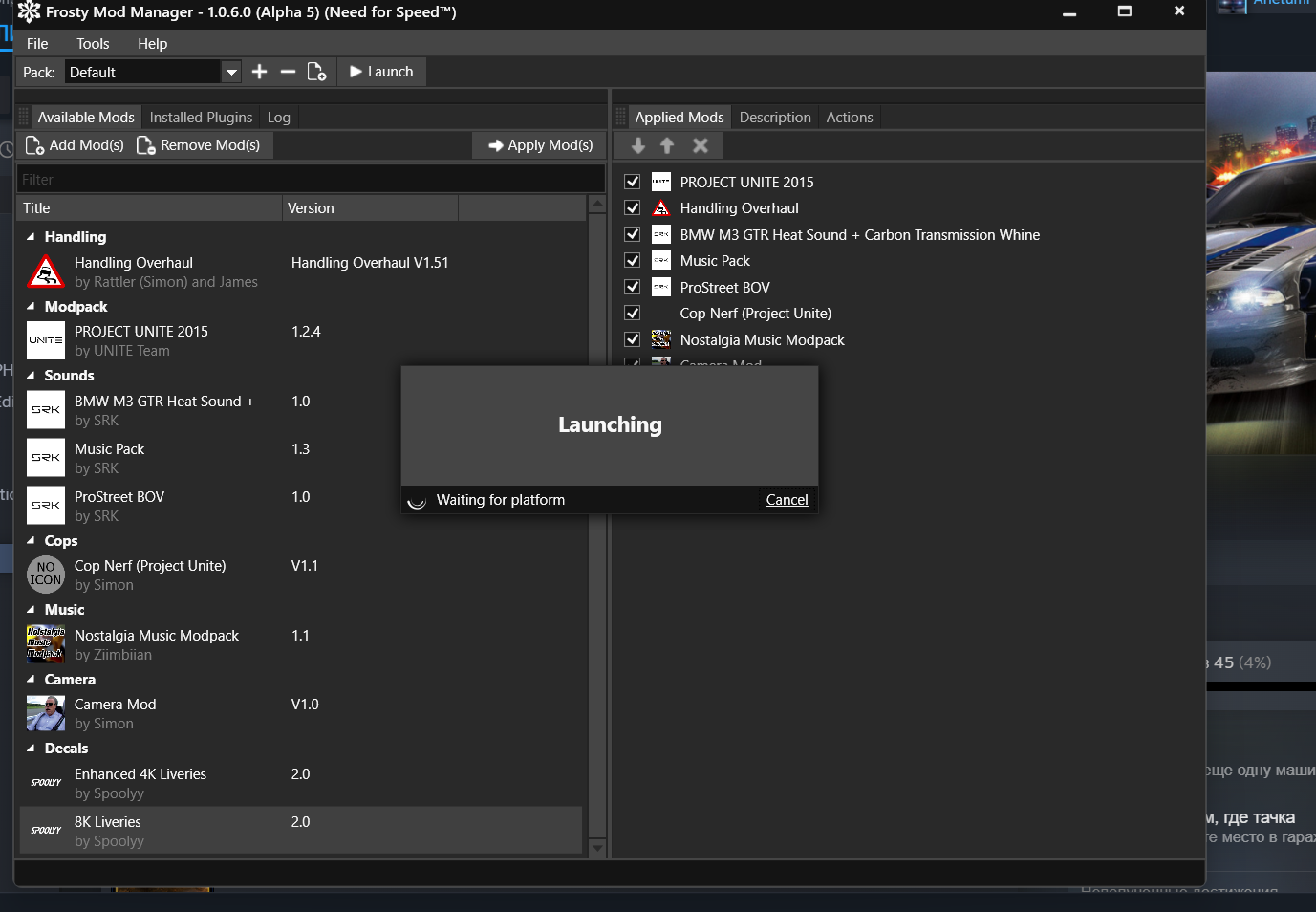Collapse the Modpack category
The height and width of the screenshot is (912, 1316).
(x=31, y=307)
